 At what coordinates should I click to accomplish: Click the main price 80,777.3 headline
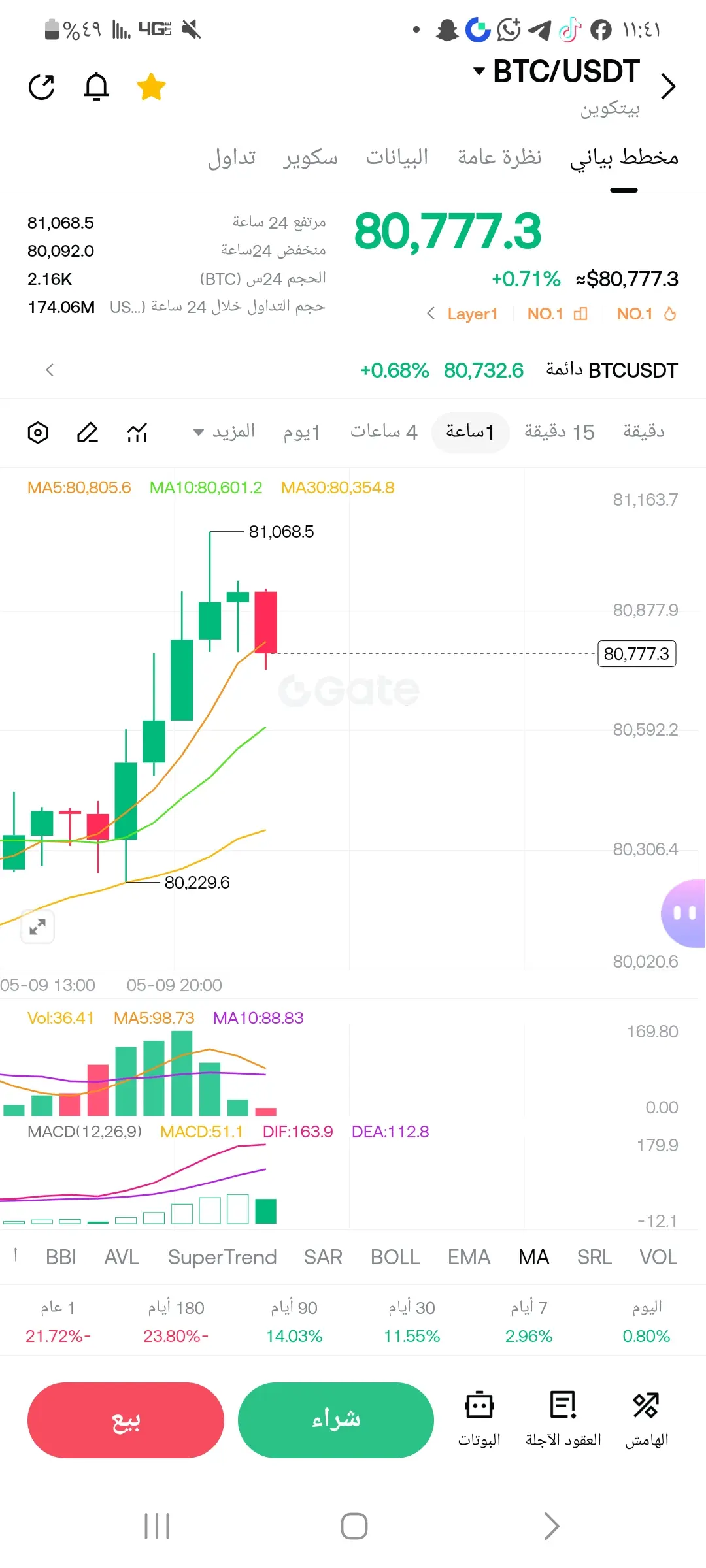pos(448,231)
